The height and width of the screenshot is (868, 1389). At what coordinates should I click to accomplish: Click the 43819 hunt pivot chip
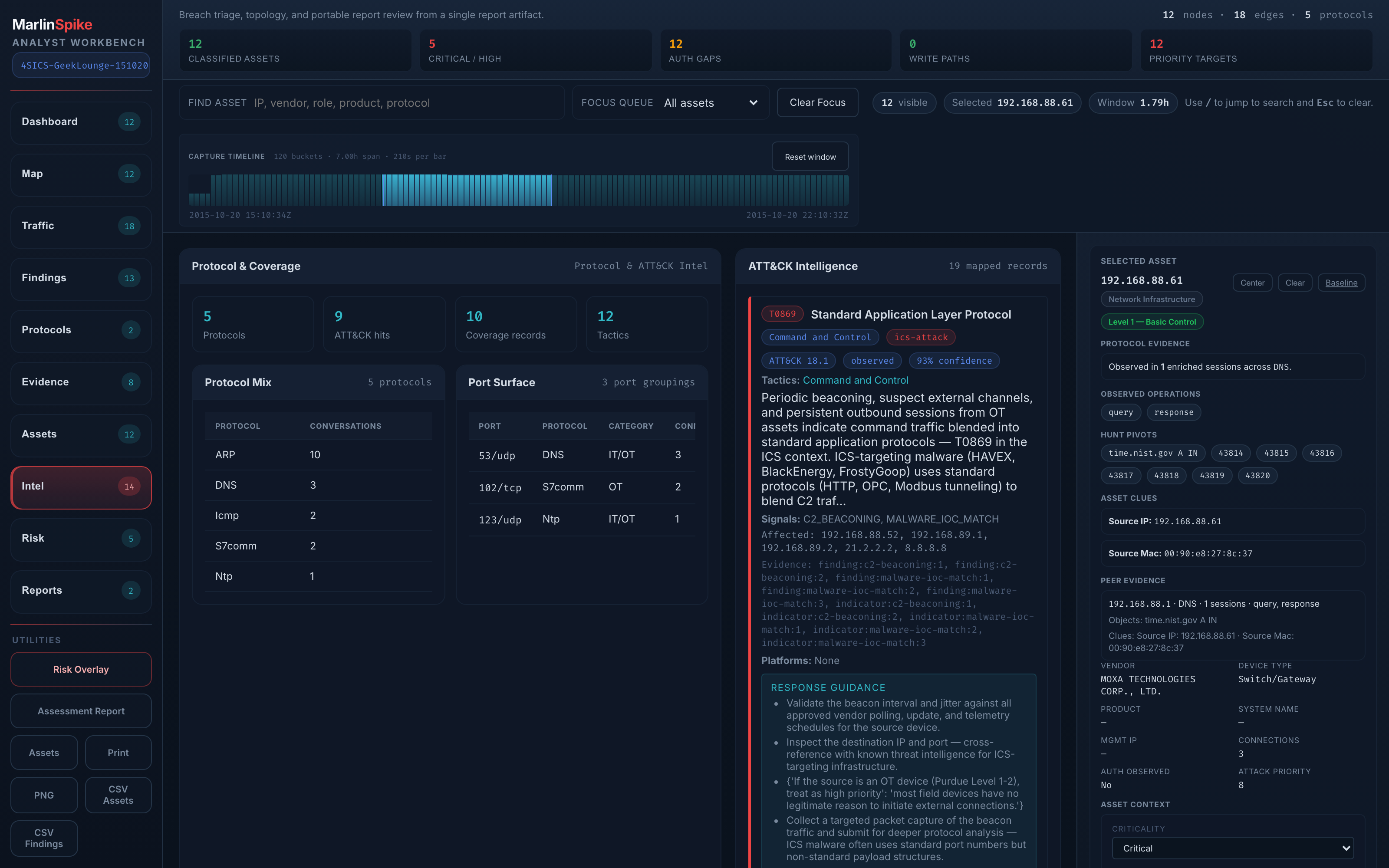click(x=1212, y=475)
